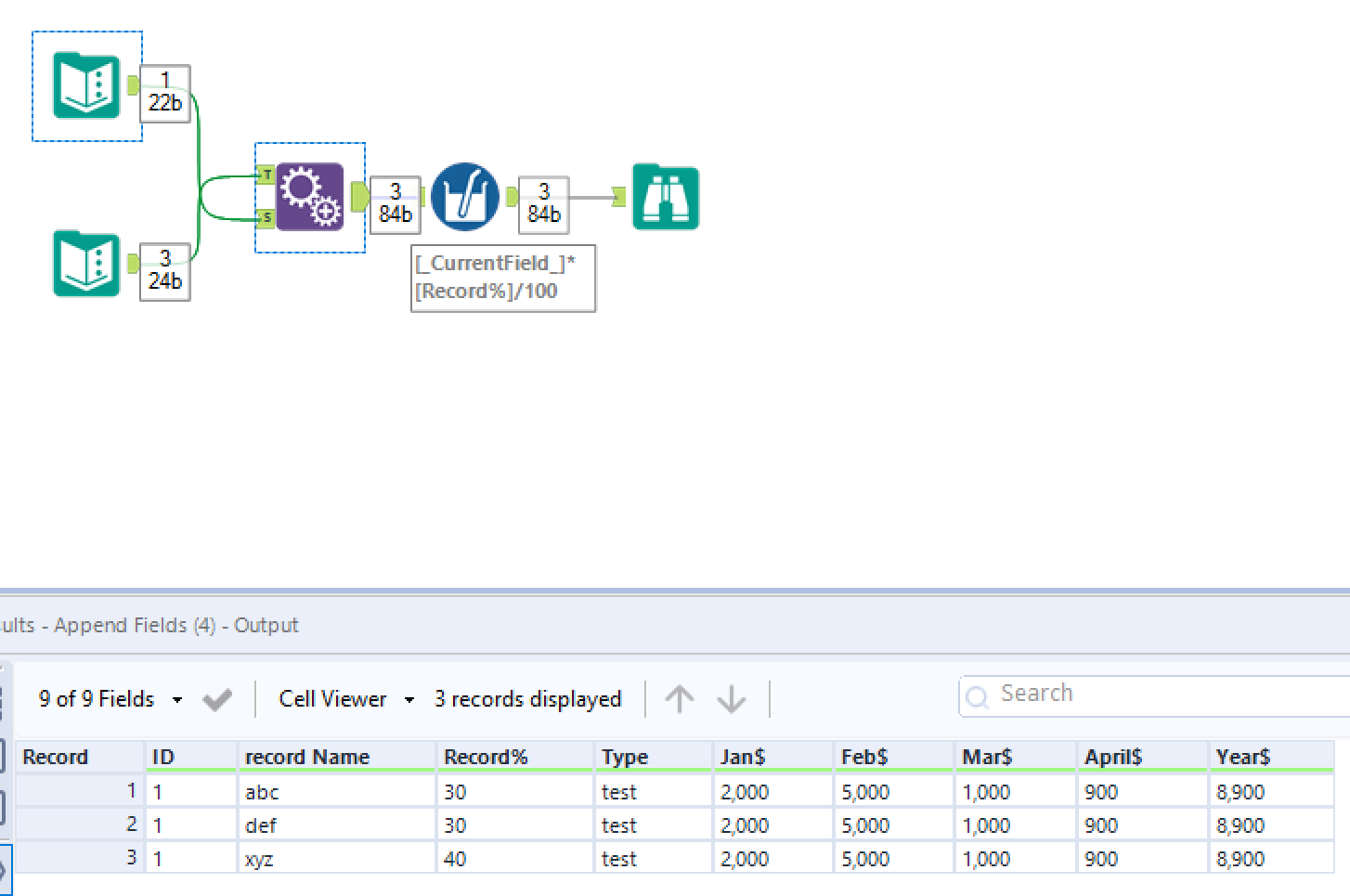Open the Append Fields tool
Screen dimensions: 1350x896
[x=309, y=197]
